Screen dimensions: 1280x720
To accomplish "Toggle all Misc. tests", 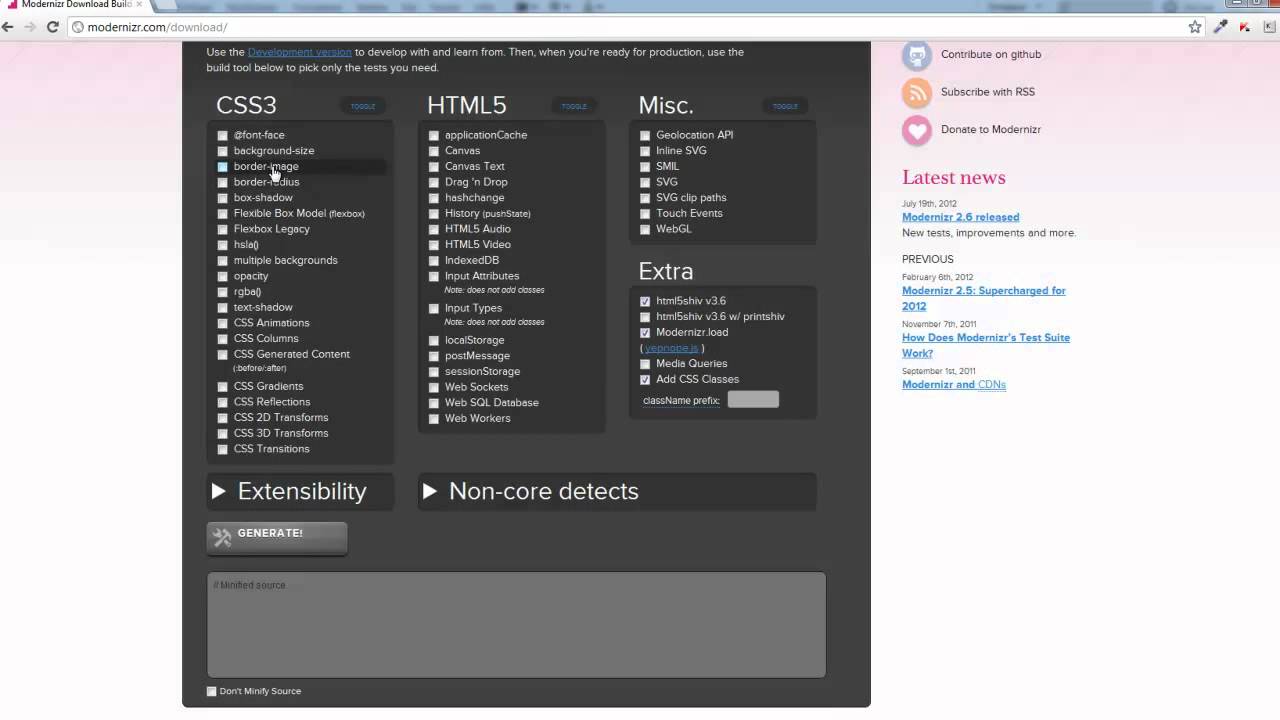I will click(785, 106).
